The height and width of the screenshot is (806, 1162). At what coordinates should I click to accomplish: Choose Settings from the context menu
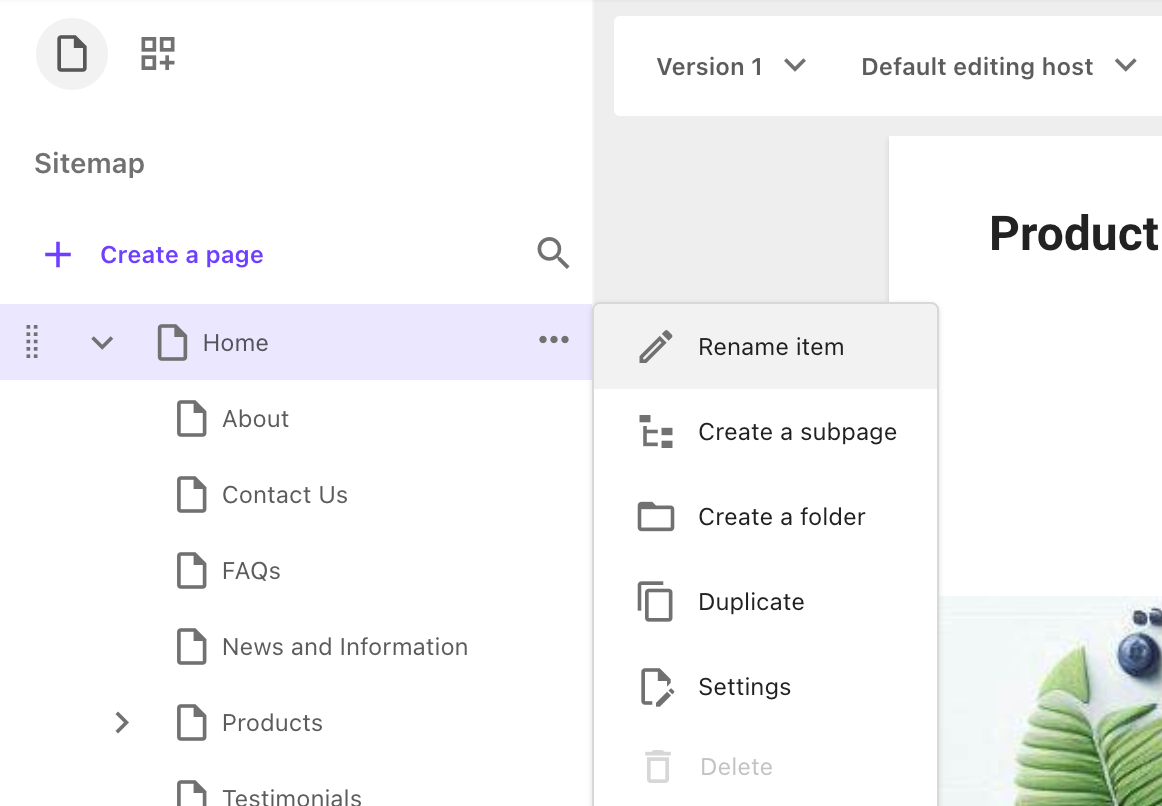pos(766,687)
